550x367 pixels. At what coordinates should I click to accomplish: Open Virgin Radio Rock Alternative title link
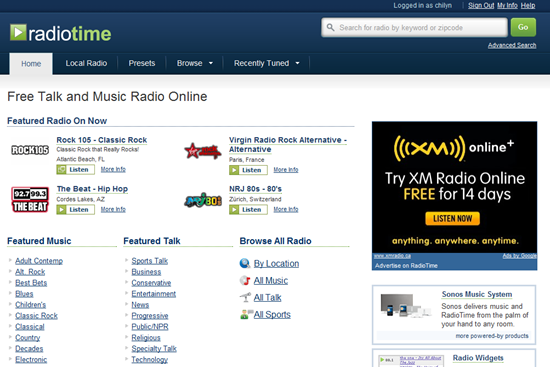288,145
